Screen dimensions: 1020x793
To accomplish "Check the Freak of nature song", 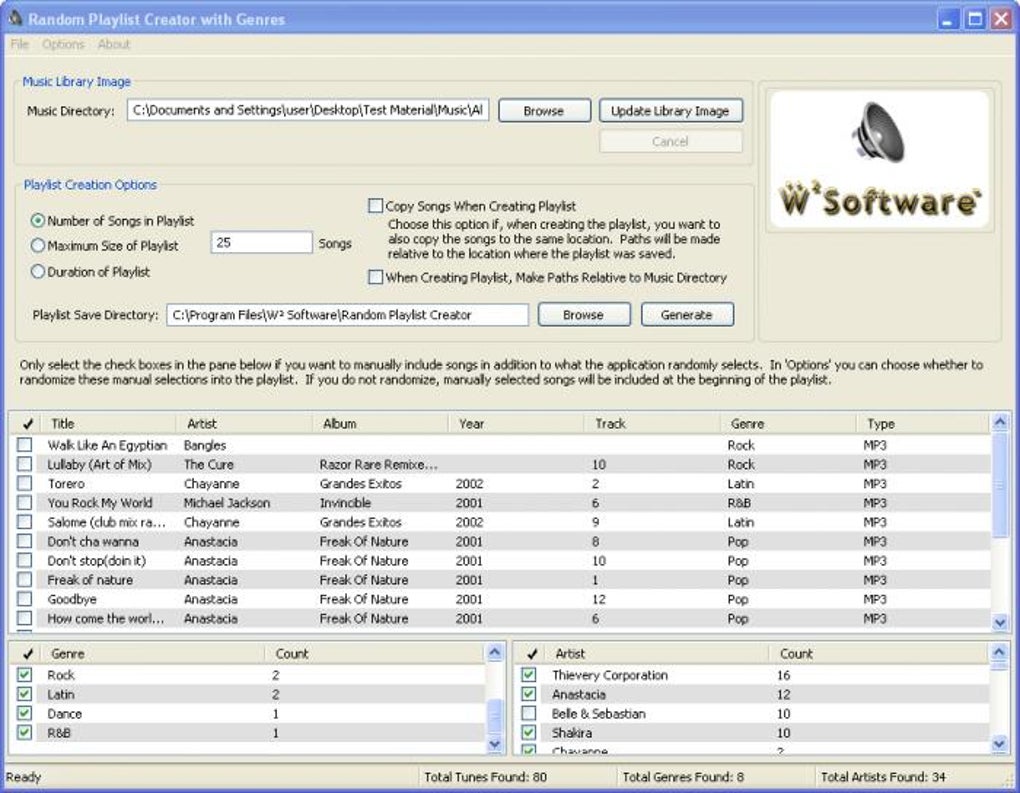I will [25, 580].
